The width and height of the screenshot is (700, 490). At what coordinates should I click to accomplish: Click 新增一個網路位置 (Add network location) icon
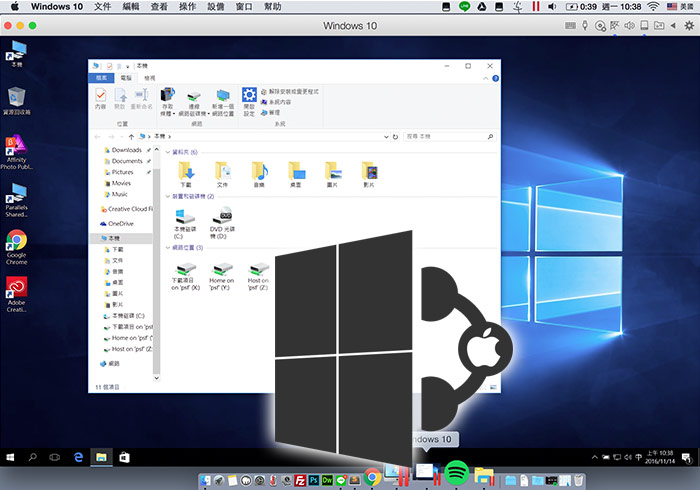tap(223, 96)
